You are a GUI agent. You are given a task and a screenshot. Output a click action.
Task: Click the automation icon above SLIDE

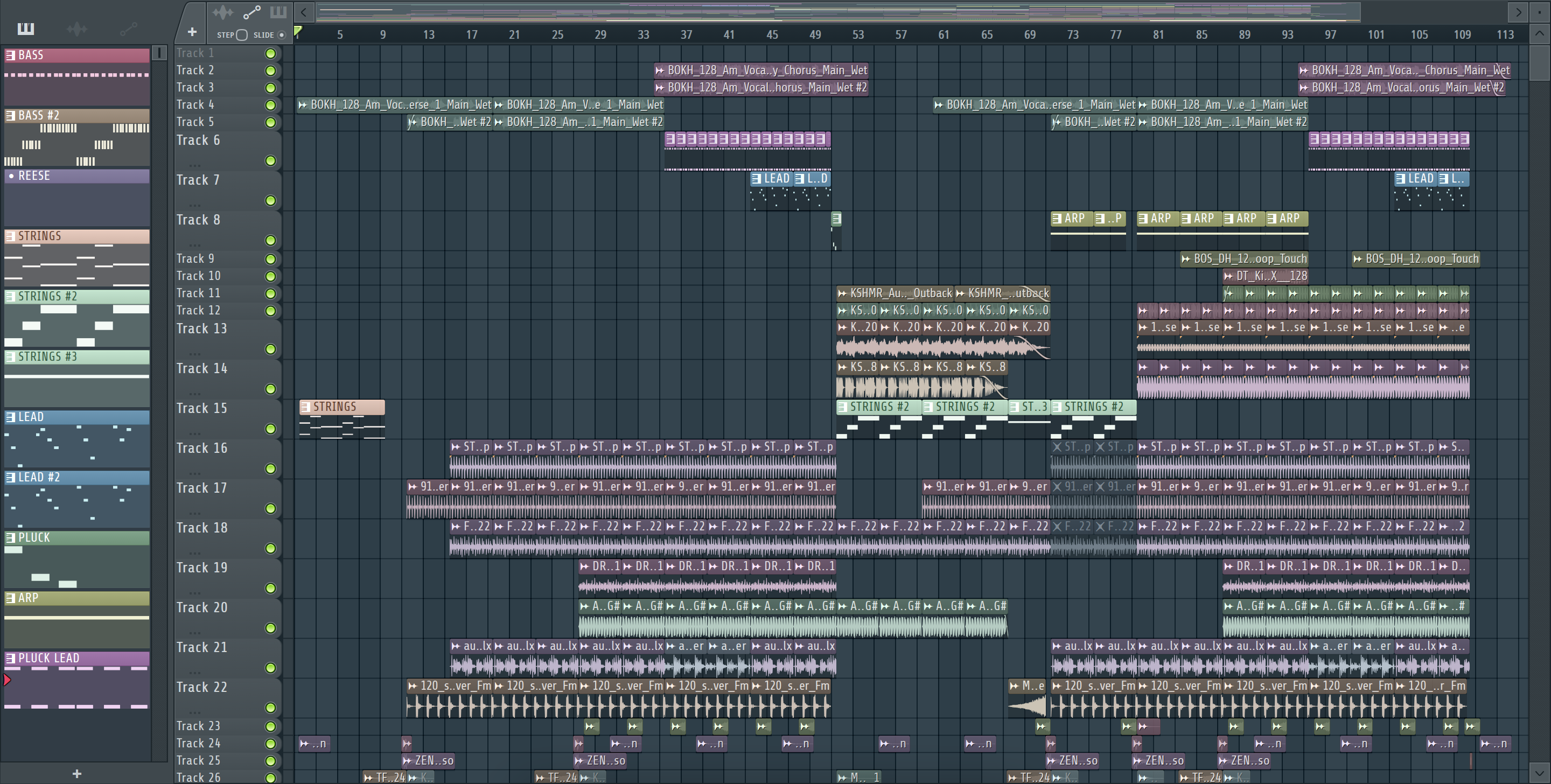251,12
